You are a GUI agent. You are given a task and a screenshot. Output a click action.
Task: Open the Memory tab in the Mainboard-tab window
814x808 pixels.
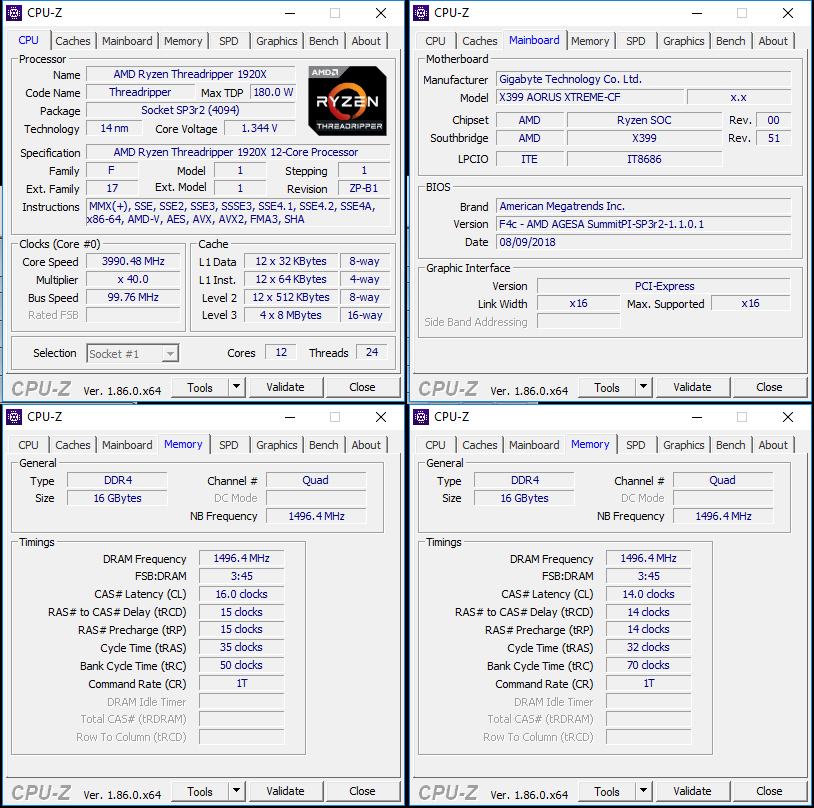click(590, 41)
